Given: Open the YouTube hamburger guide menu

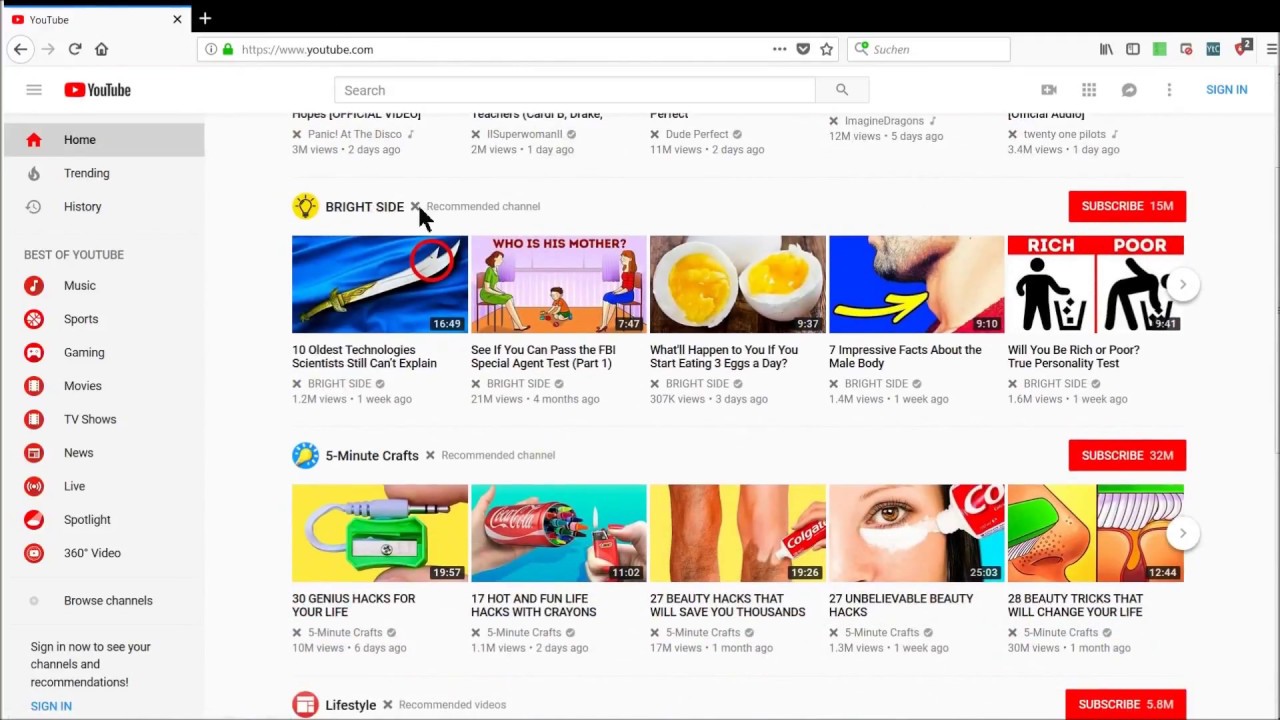Looking at the screenshot, I should pos(34,90).
